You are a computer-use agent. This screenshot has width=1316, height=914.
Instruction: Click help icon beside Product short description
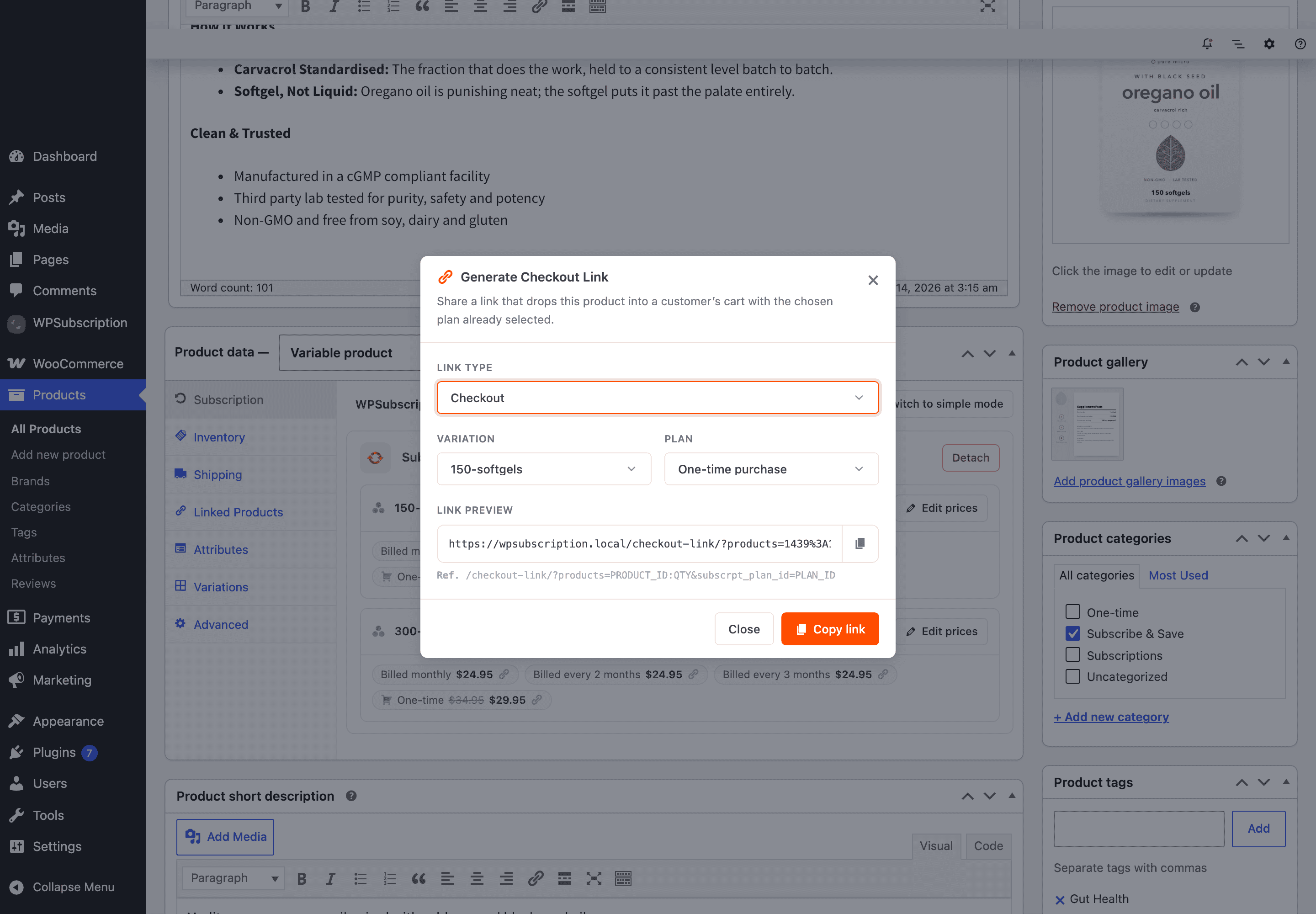point(351,796)
